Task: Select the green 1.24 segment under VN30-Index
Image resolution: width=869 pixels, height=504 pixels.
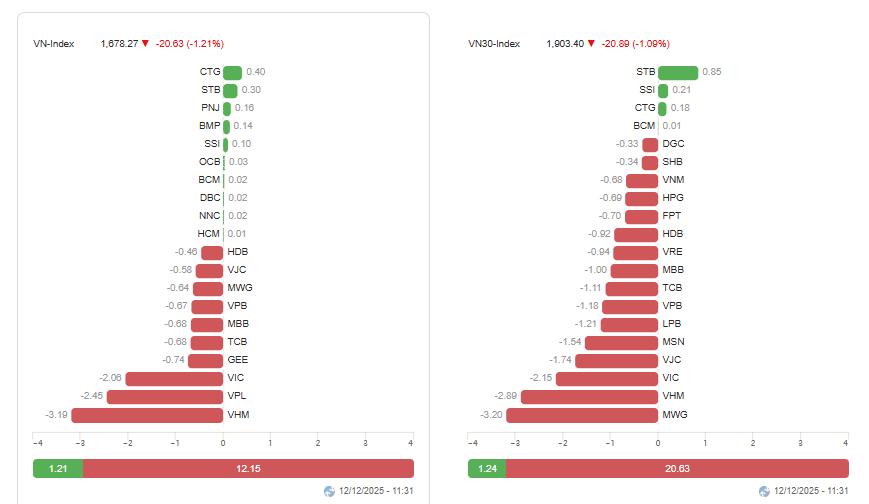Action: coord(486,468)
